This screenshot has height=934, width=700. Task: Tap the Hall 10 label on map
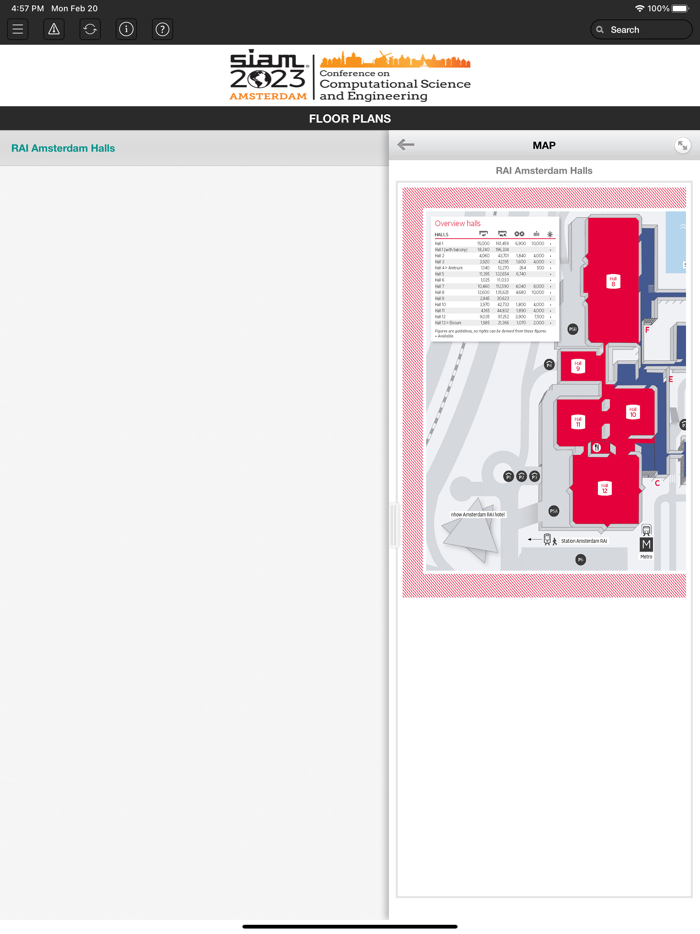(633, 412)
